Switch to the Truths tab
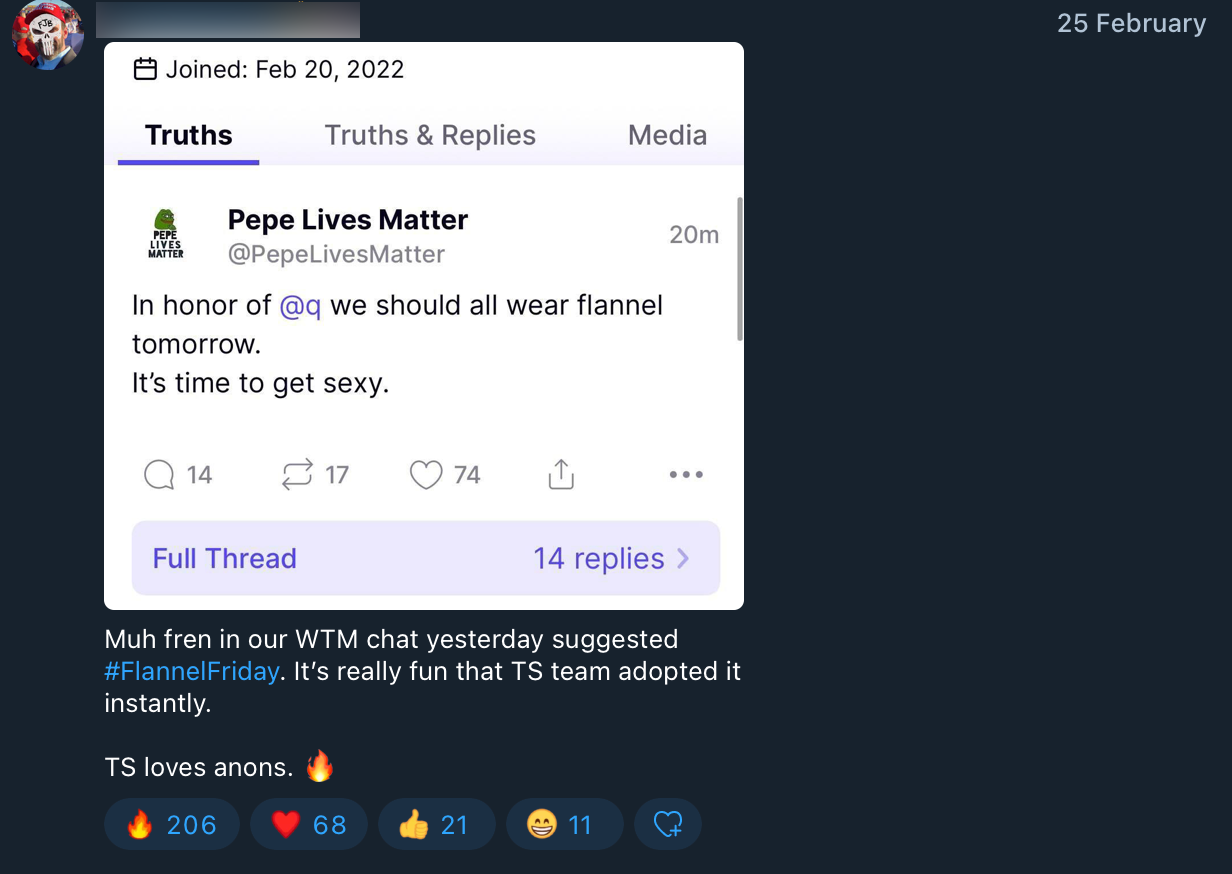This screenshot has width=1232, height=874. [x=188, y=136]
